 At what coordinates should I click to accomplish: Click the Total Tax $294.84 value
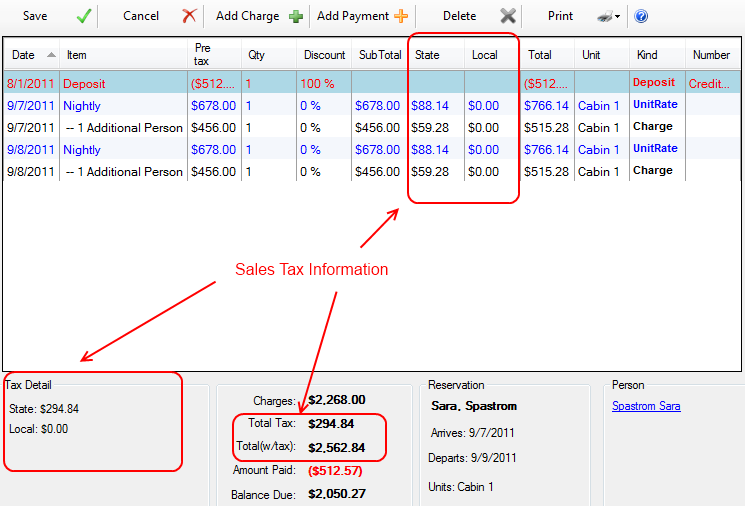coord(331,424)
